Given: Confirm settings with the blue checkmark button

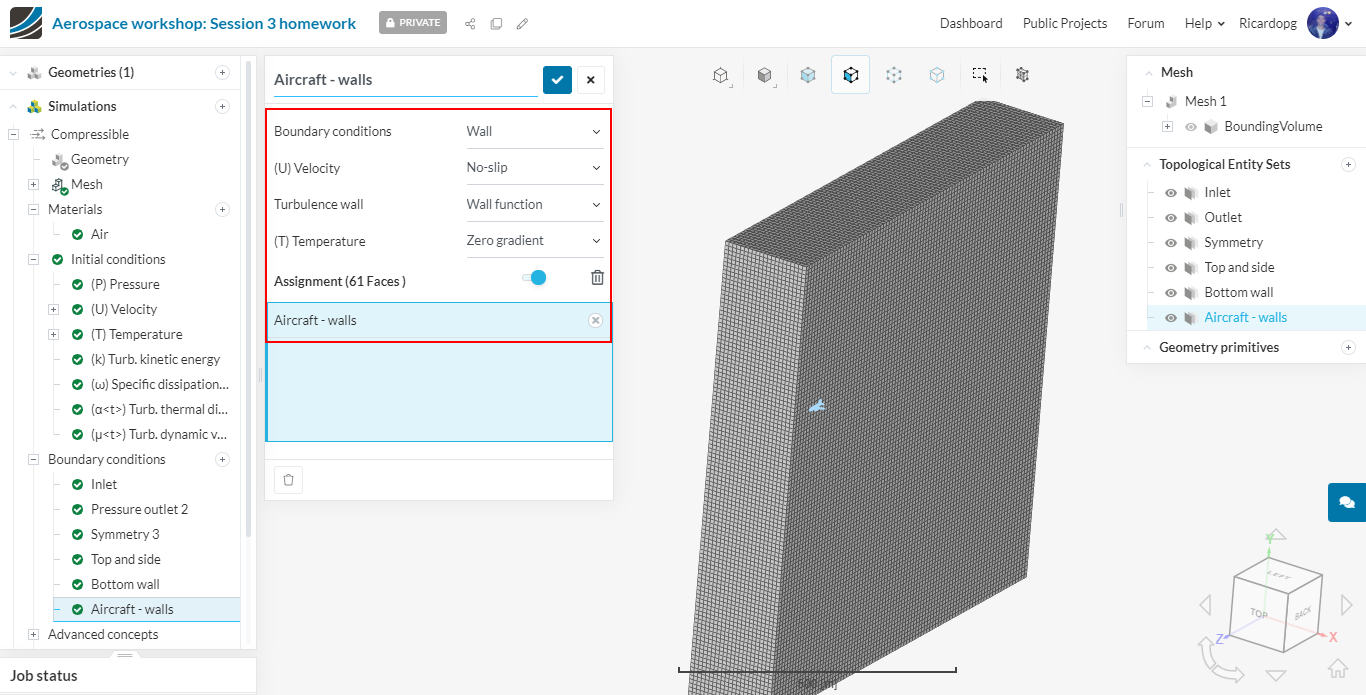Looking at the screenshot, I should click(557, 80).
